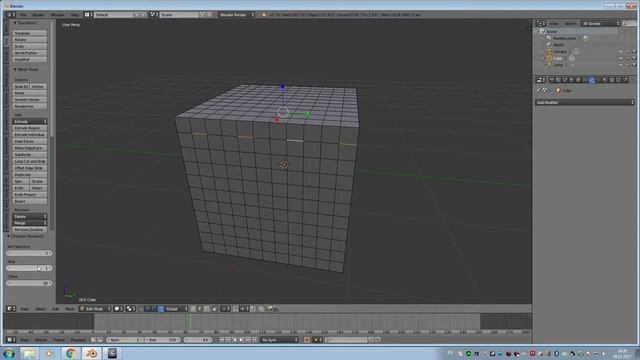Open the Object properties tab icon
Viewport: 640px width, 360px height.
point(578,80)
